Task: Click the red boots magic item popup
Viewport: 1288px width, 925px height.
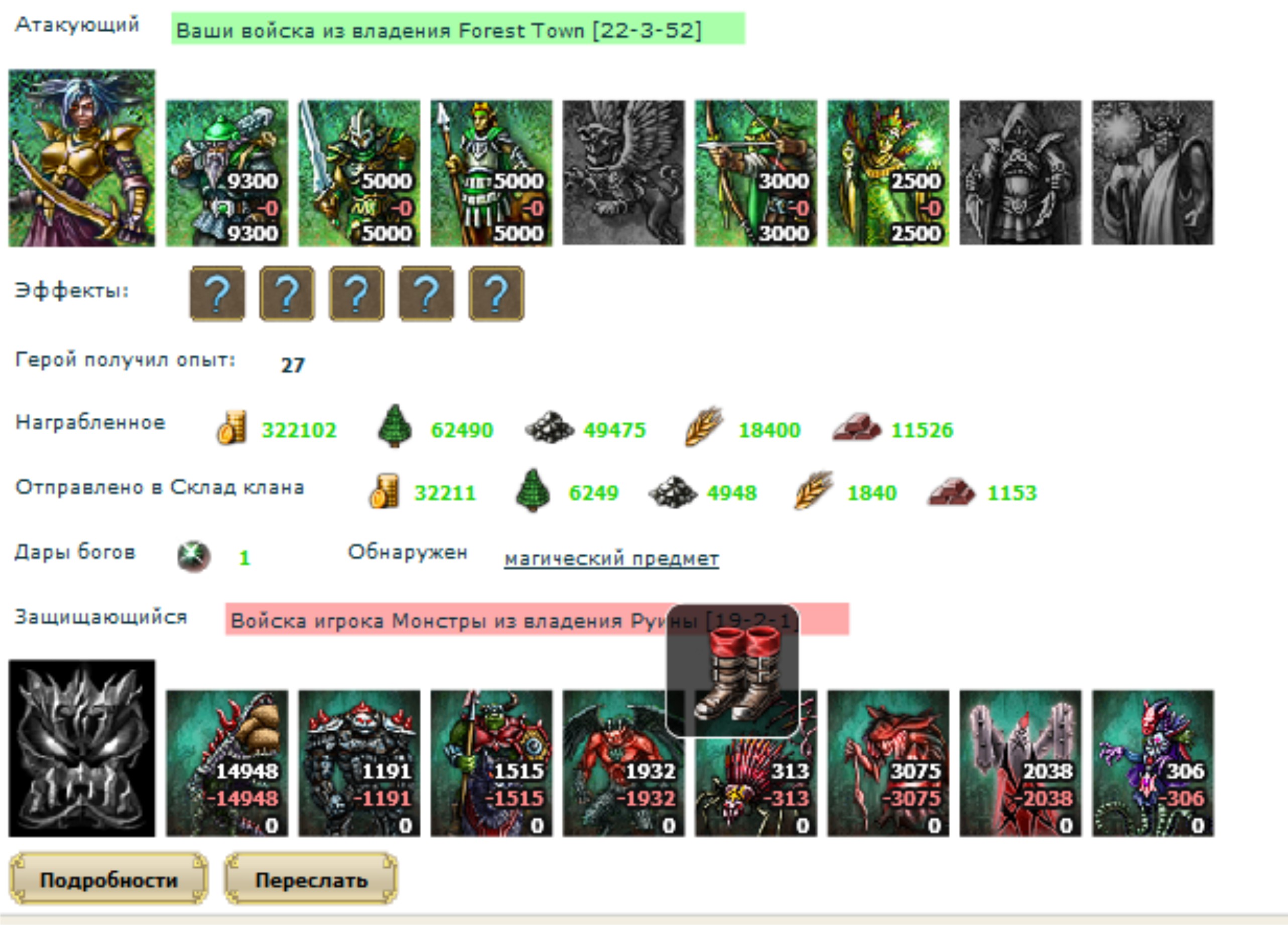Action: pyautogui.click(x=732, y=671)
